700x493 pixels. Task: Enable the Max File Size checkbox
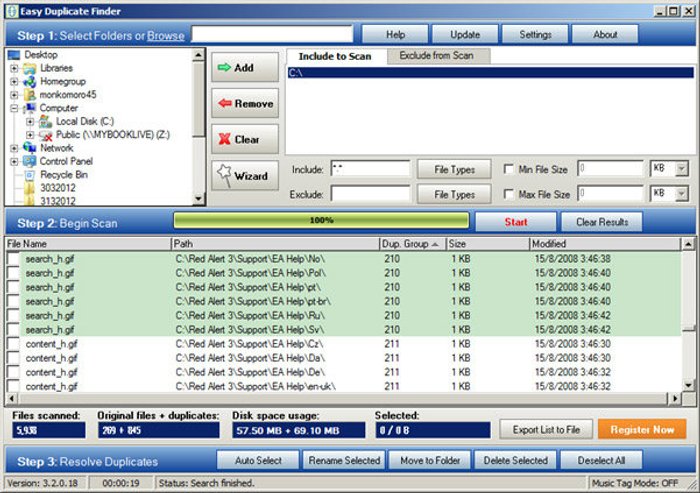pos(508,194)
